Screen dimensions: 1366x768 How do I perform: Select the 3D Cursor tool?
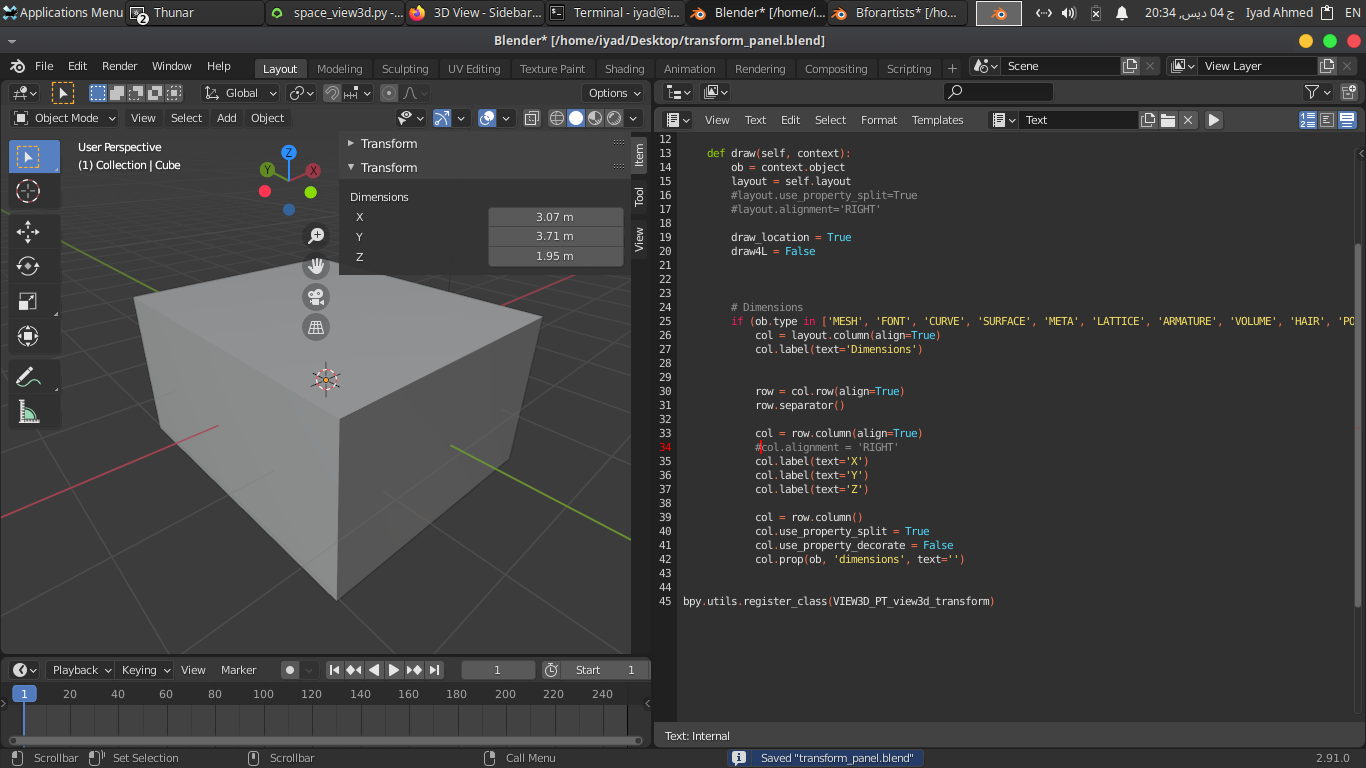click(x=28, y=191)
